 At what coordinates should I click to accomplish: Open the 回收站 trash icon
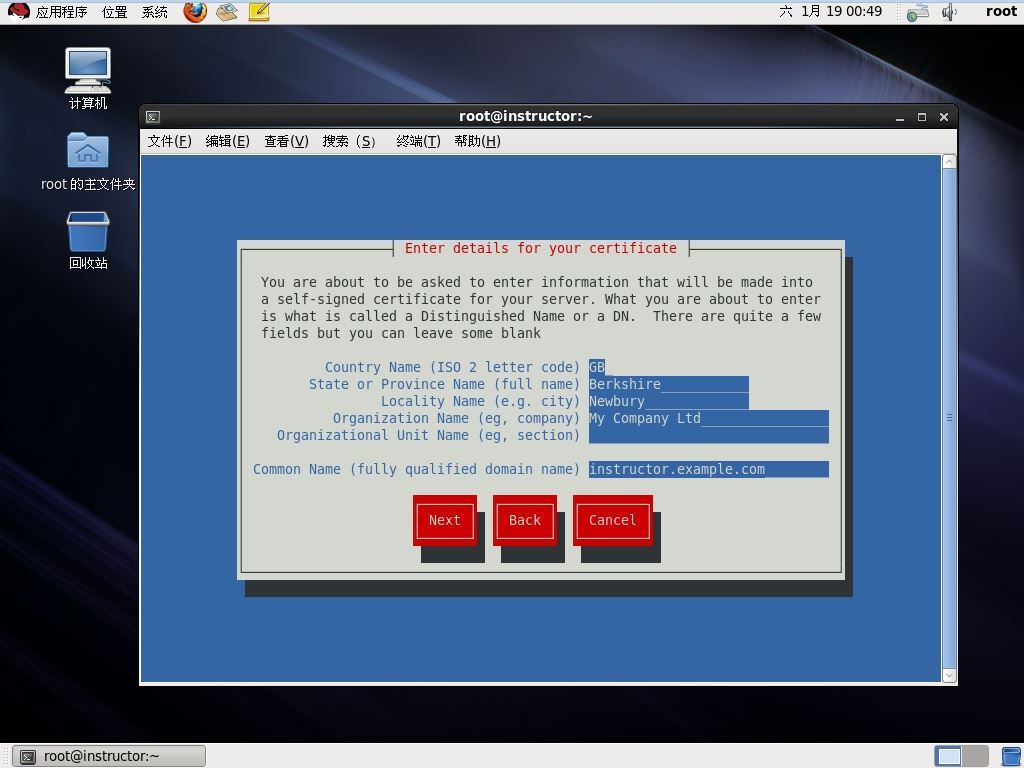[88, 231]
